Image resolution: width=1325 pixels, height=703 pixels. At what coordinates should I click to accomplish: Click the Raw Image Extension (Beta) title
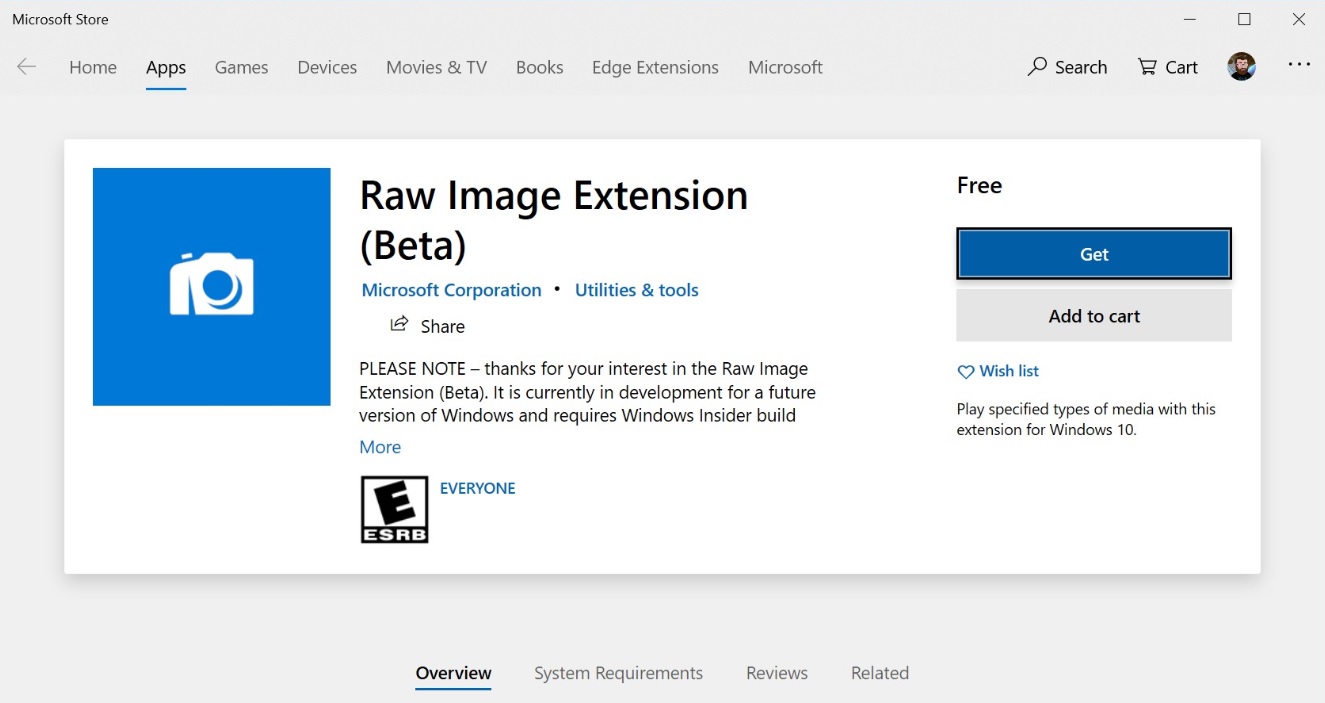click(x=553, y=220)
